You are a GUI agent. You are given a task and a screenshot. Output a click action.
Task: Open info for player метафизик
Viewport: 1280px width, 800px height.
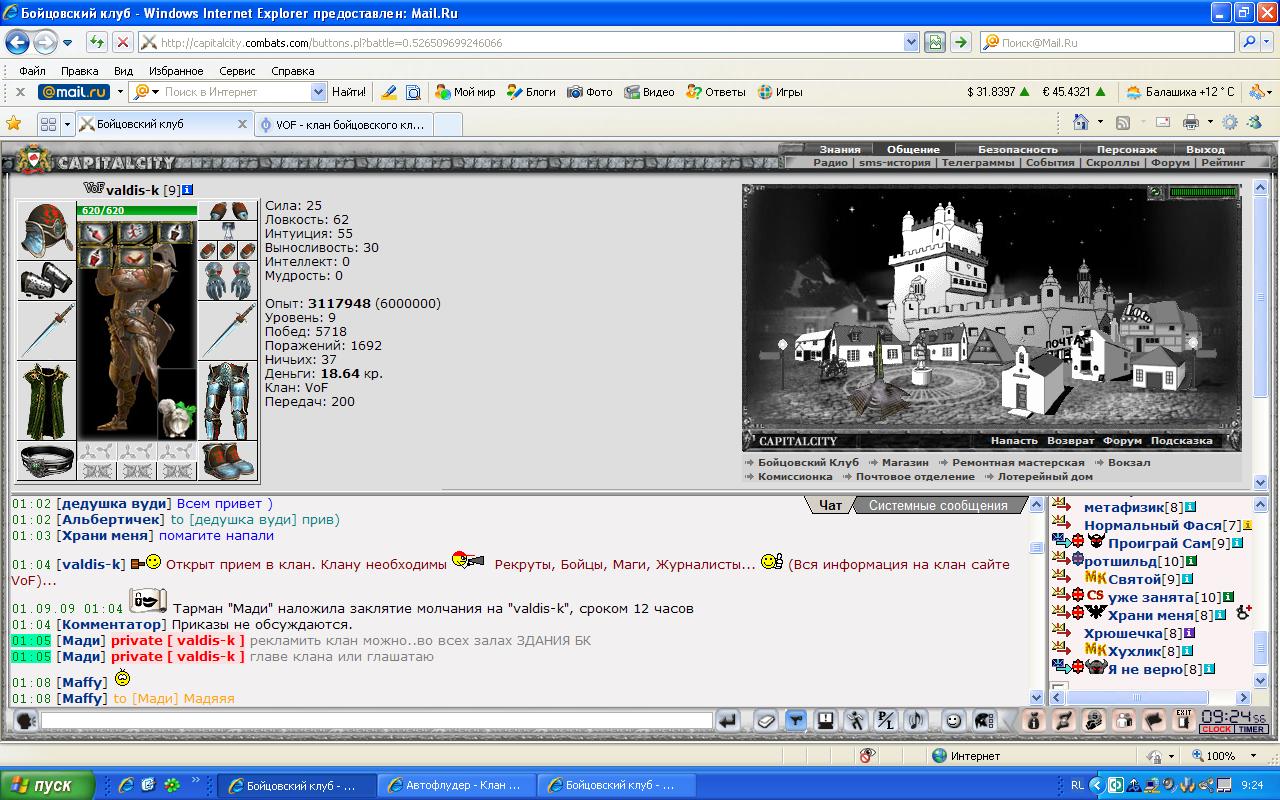tap(1190, 507)
